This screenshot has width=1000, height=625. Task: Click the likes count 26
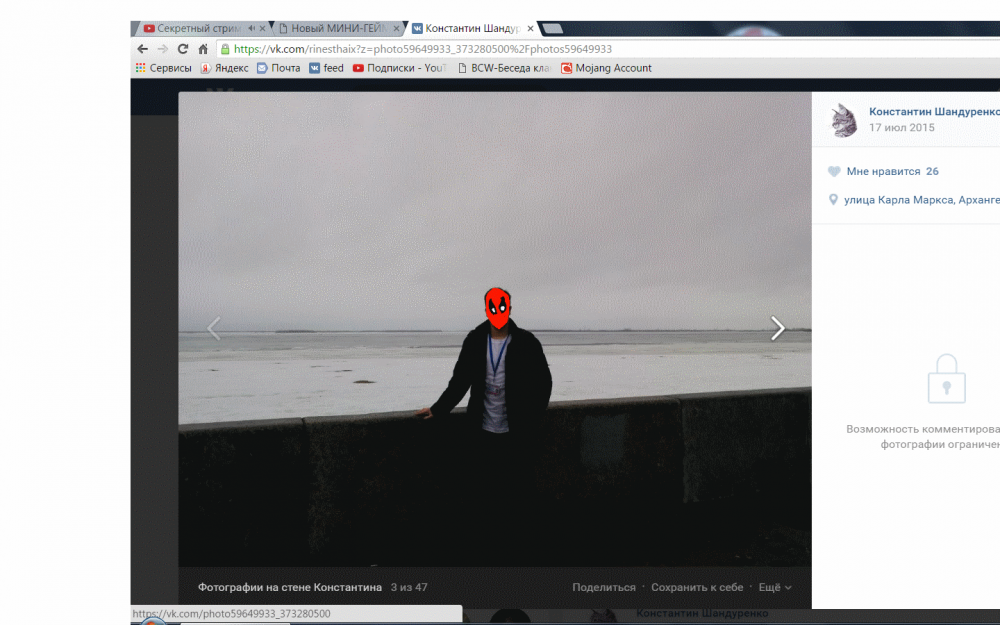point(932,172)
